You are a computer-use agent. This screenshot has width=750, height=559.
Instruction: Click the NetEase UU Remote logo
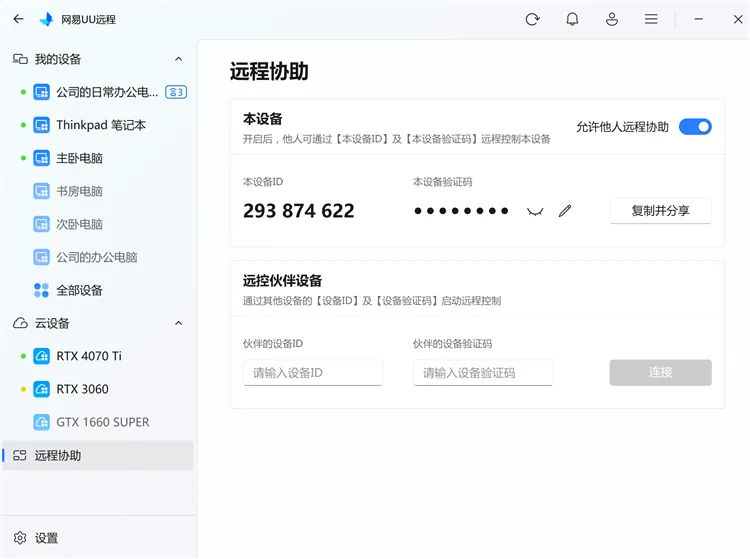(x=46, y=19)
